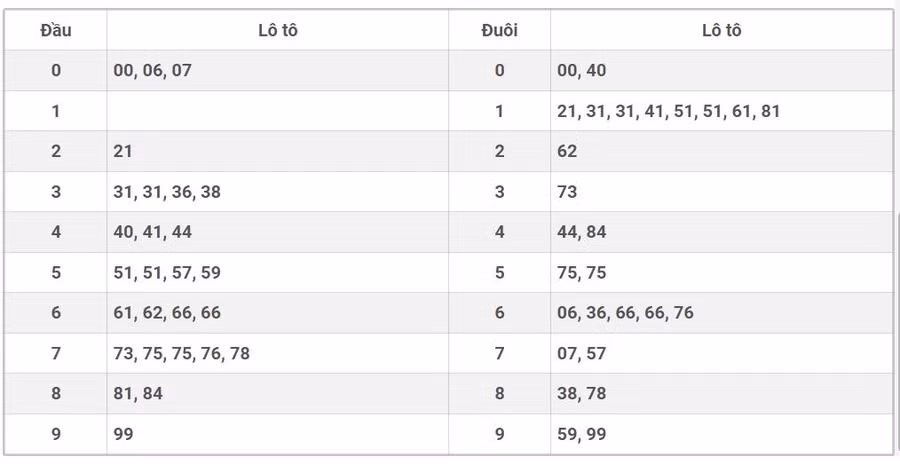Click the cell showing only 99

[124, 434]
